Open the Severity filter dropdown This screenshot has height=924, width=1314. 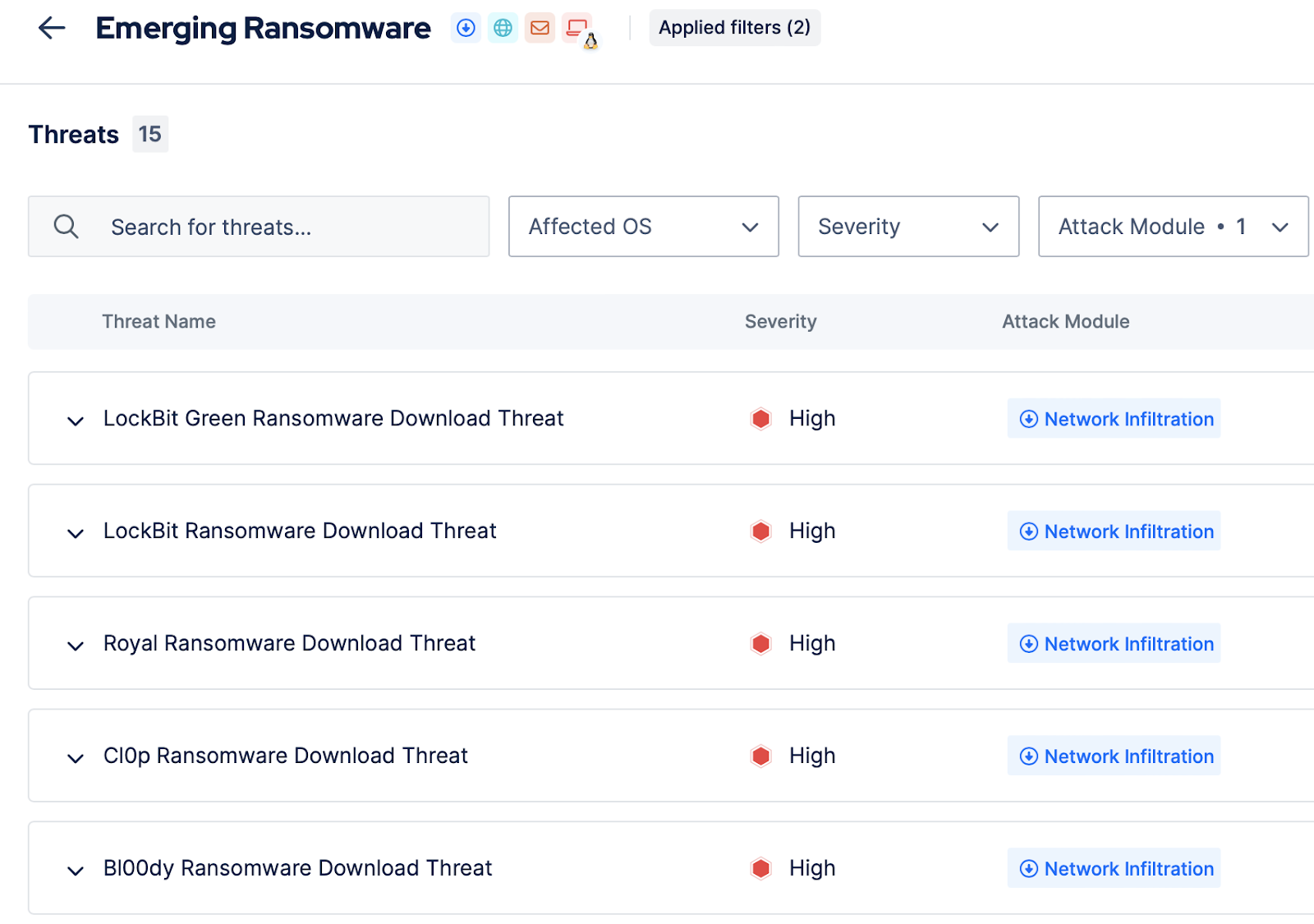coord(908,226)
